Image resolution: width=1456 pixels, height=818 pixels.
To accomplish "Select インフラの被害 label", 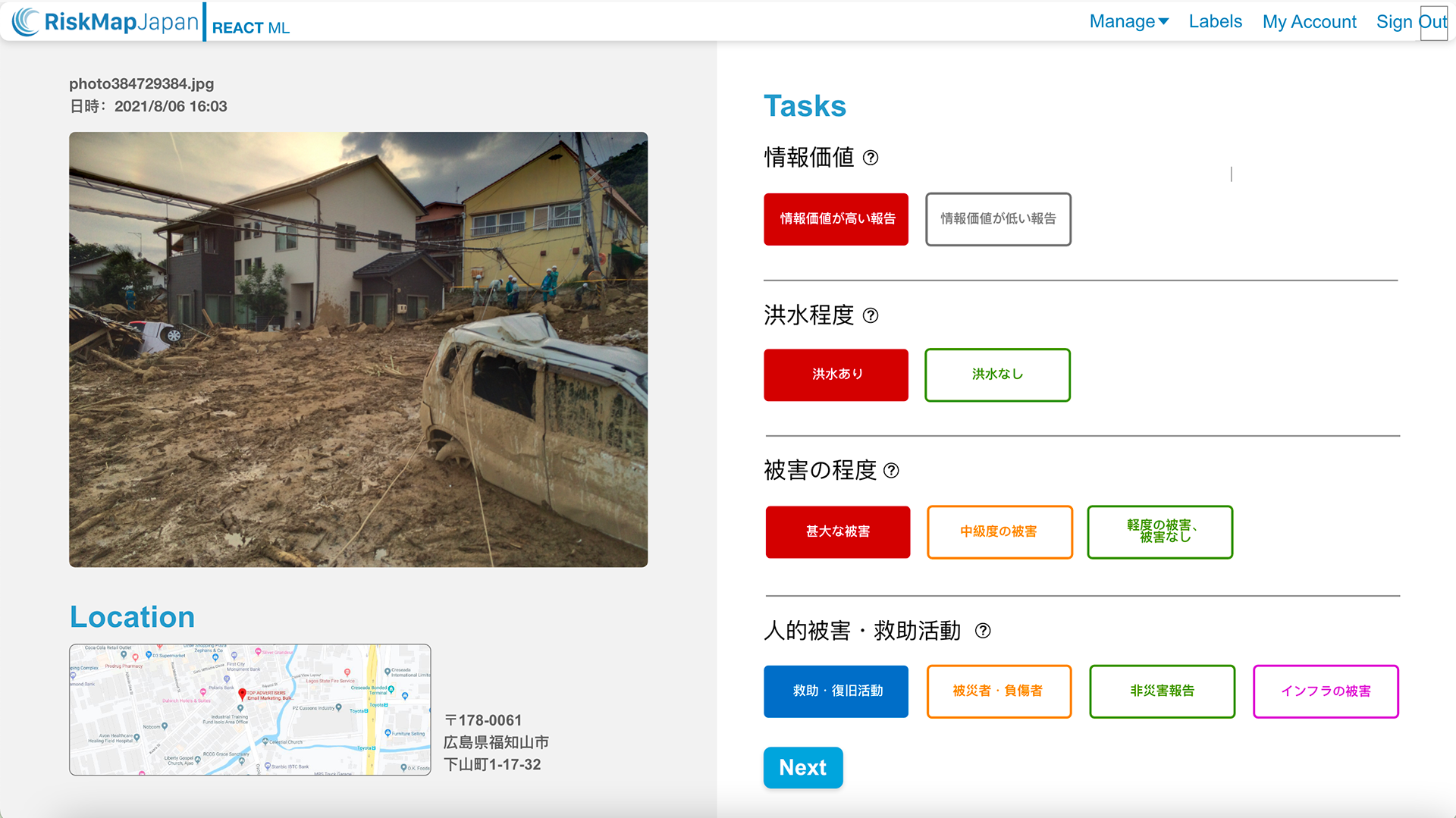I will (1326, 691).
